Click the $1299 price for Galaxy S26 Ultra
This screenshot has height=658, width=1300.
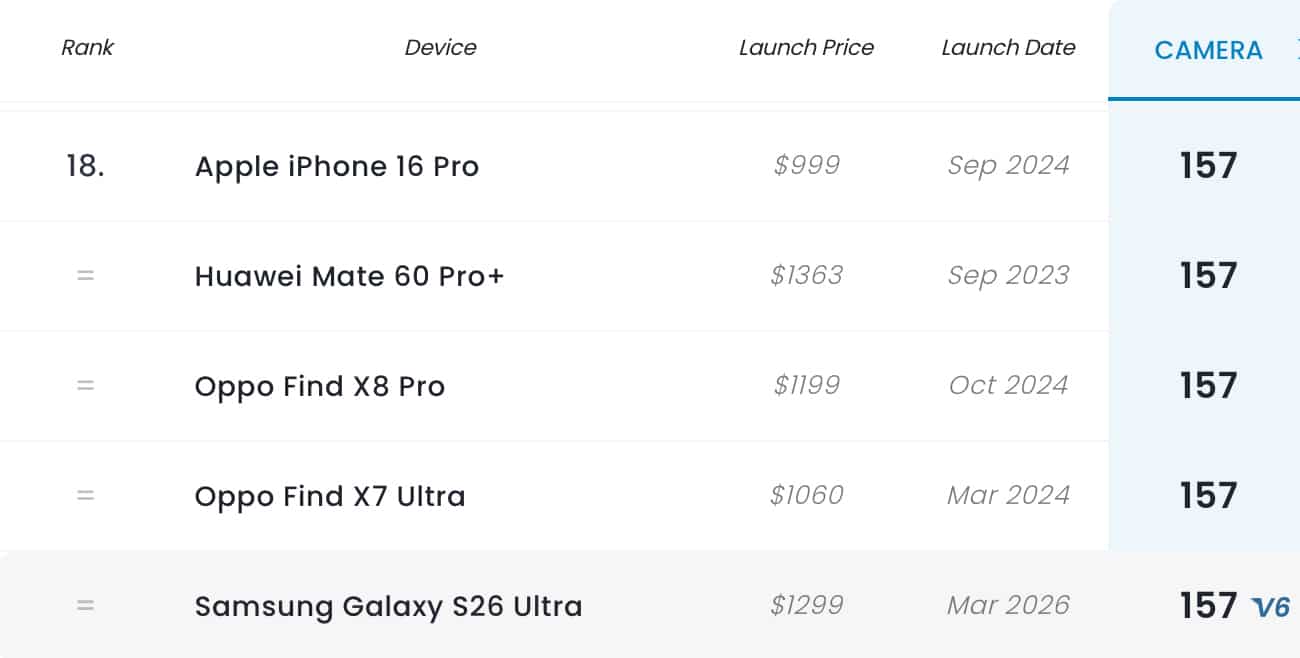806,605
